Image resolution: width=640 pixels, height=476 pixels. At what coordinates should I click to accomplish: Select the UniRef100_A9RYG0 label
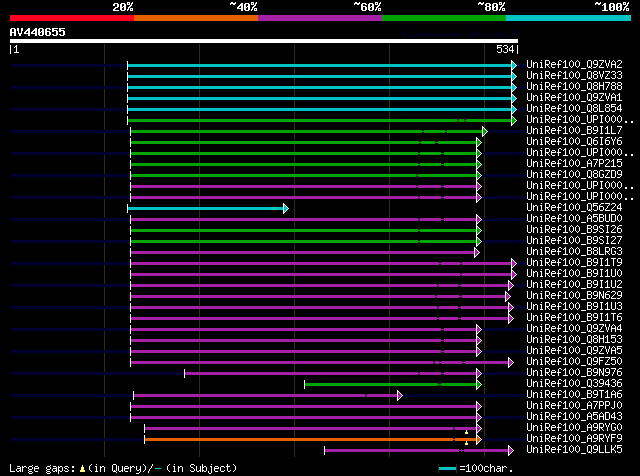click(x=574, y=428)
